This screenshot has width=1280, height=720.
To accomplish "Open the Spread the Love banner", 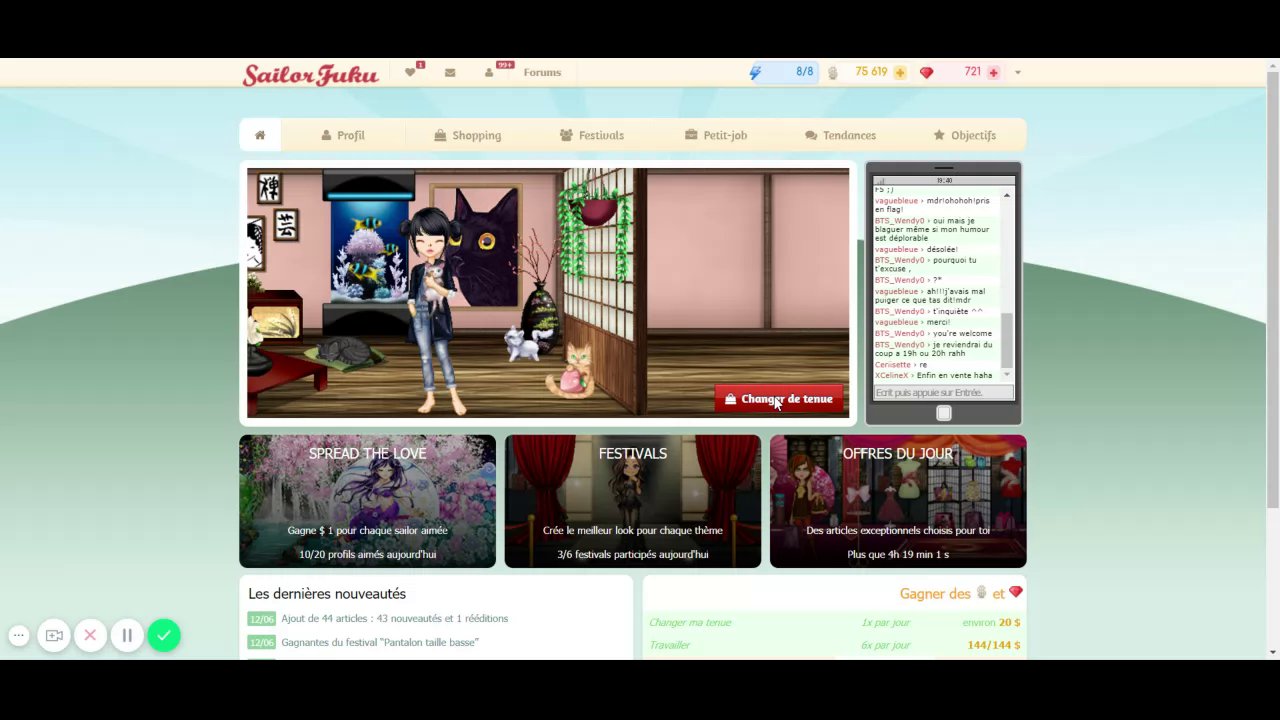I will pos(367,501).
